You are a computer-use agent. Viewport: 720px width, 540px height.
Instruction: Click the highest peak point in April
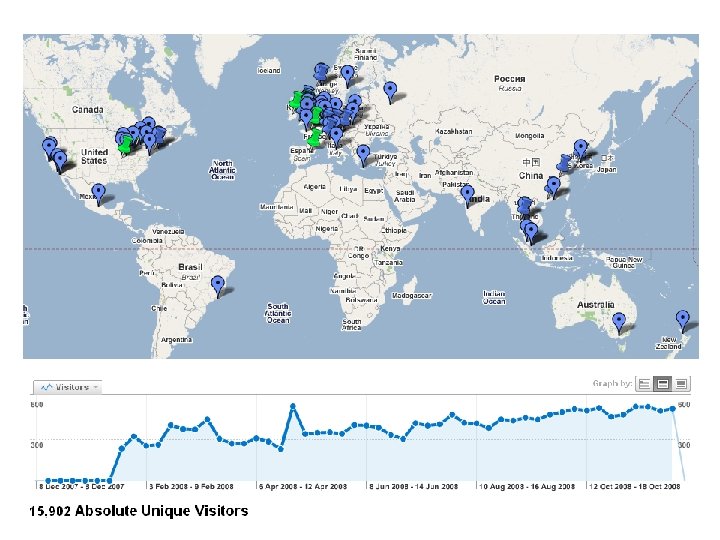pyautogui.click(x=292, y=406)
